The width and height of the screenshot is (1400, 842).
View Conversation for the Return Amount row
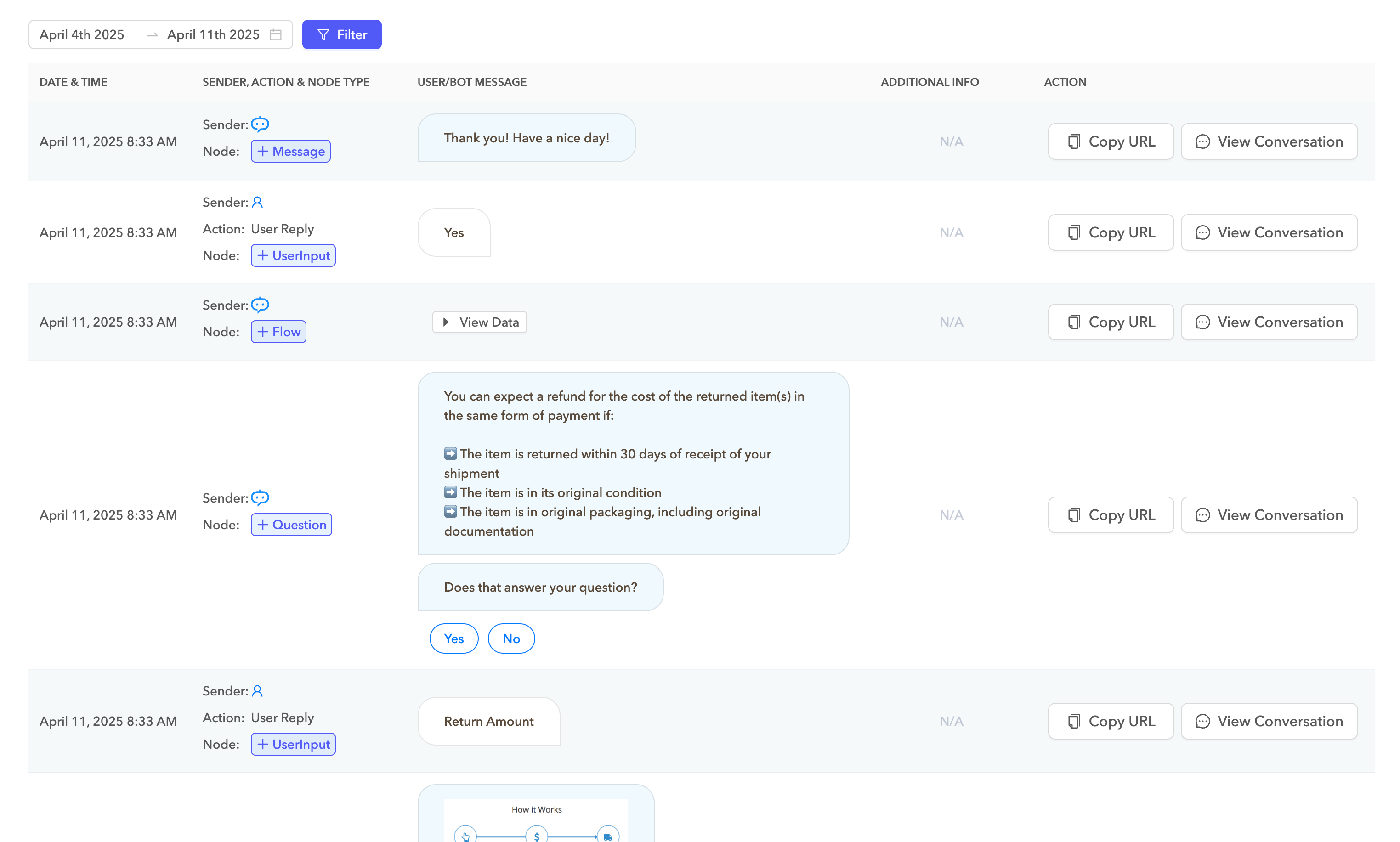click(x=1269, y=721)
